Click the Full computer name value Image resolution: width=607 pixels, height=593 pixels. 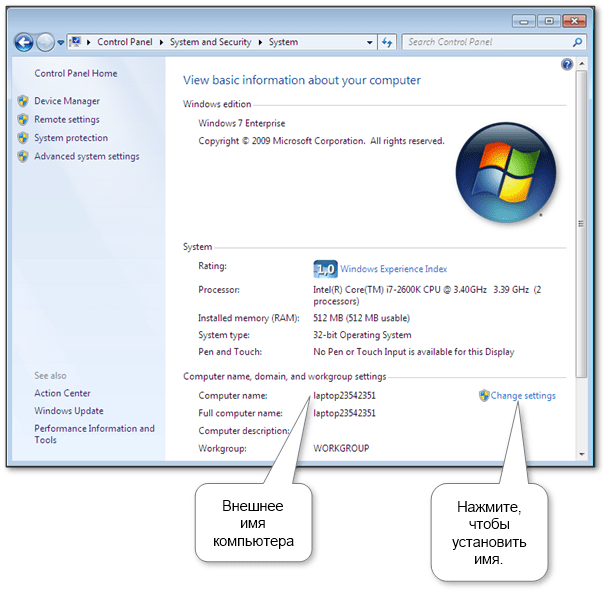344,413
